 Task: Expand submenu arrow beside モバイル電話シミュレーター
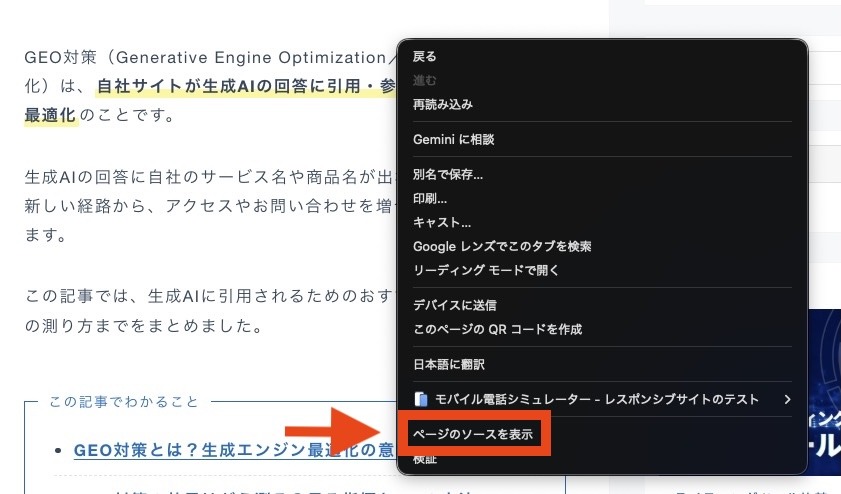pos(787,399)
